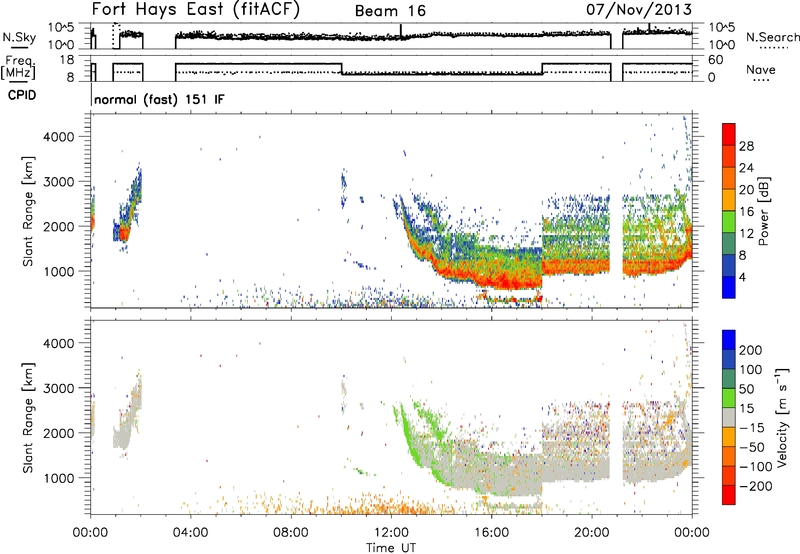This screenshot has width=800, height=554.
Task: Click the title "Fort Hays East (fitACF)"
Action: click(x=196, y=10)
